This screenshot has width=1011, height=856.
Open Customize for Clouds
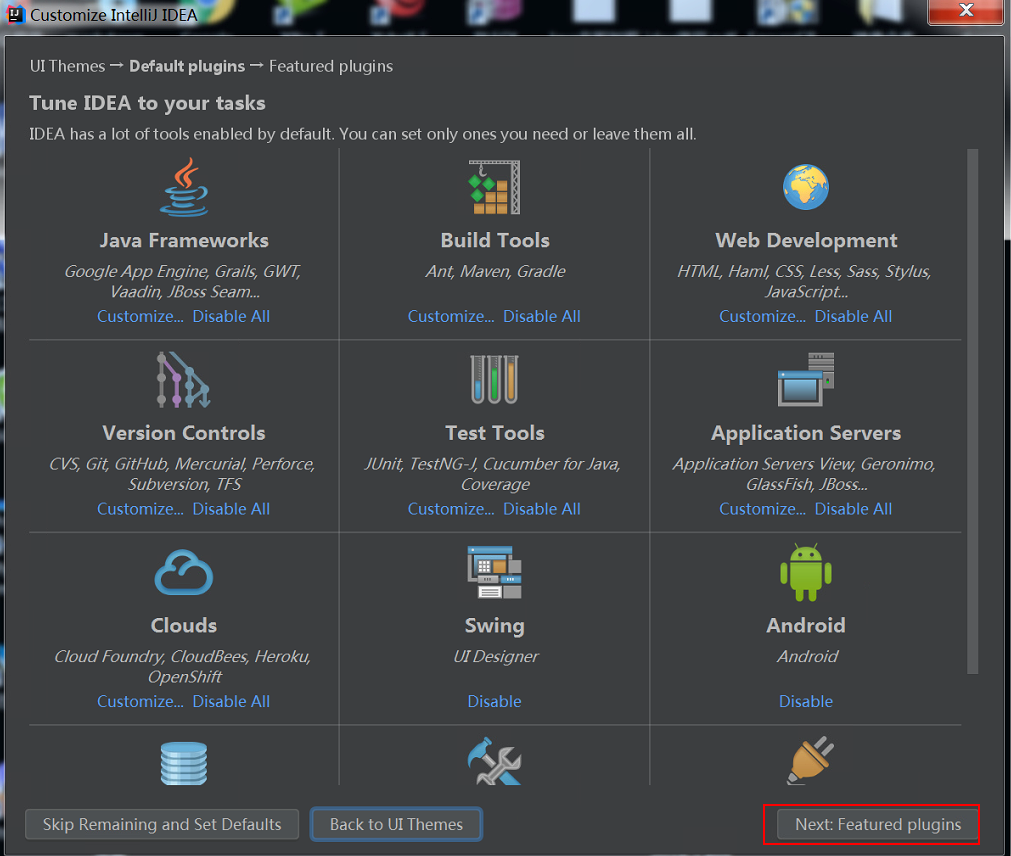(x=140, y=701)
